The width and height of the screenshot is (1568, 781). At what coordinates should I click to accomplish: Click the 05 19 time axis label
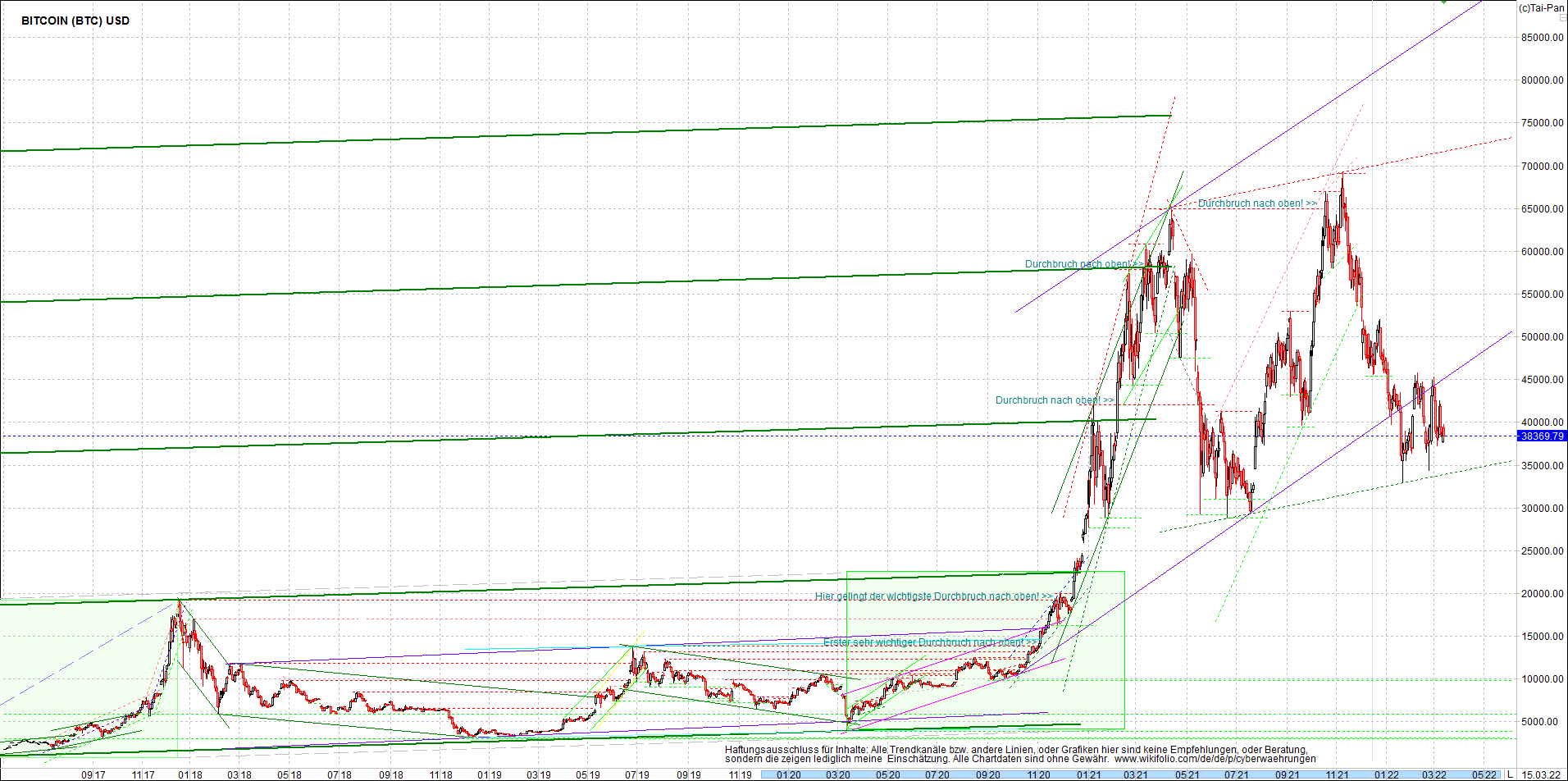[x=588, y=774]
